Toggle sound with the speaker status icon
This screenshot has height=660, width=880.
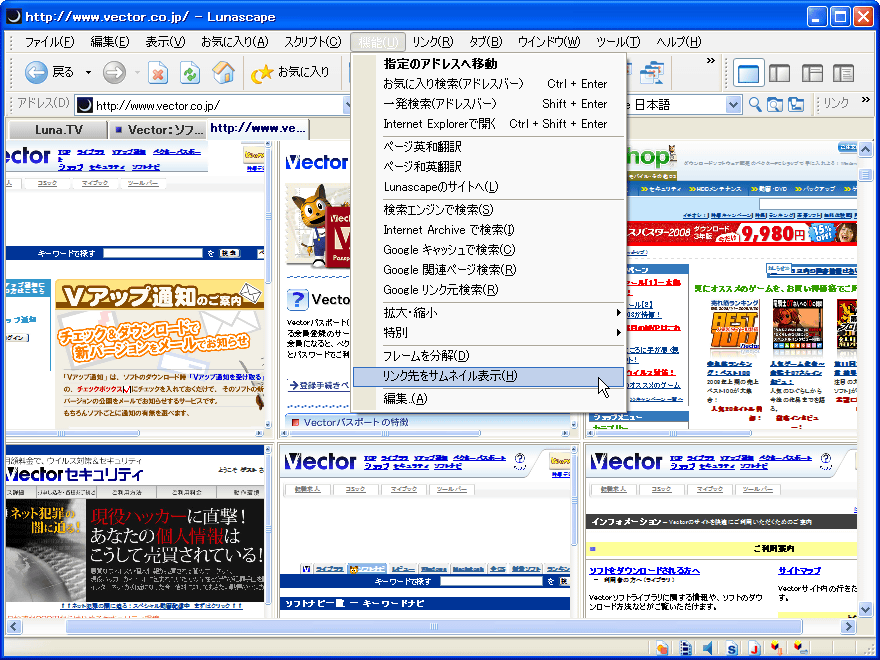(x=708, y=648)
